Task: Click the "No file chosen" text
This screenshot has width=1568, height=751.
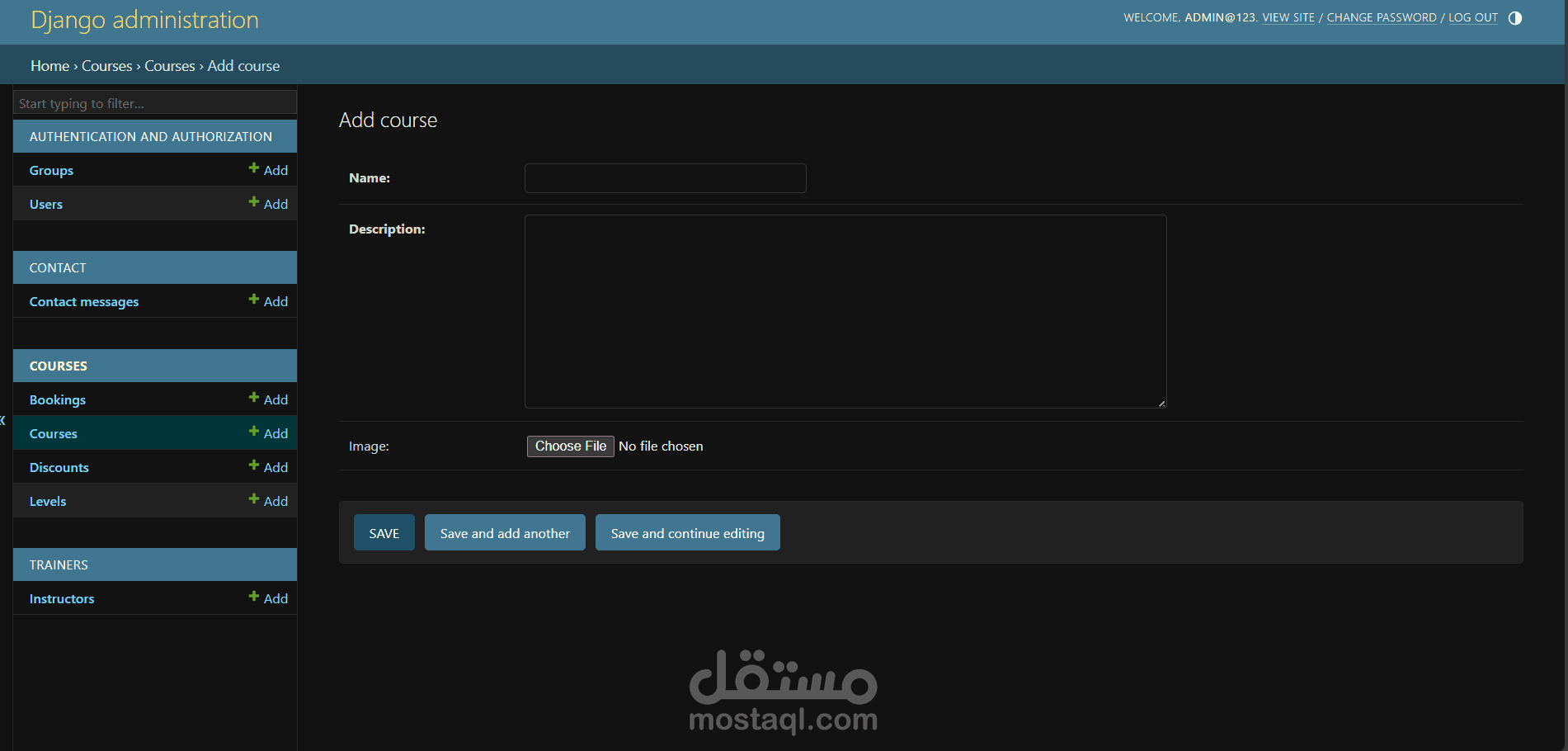Action: tap(661, 446)
